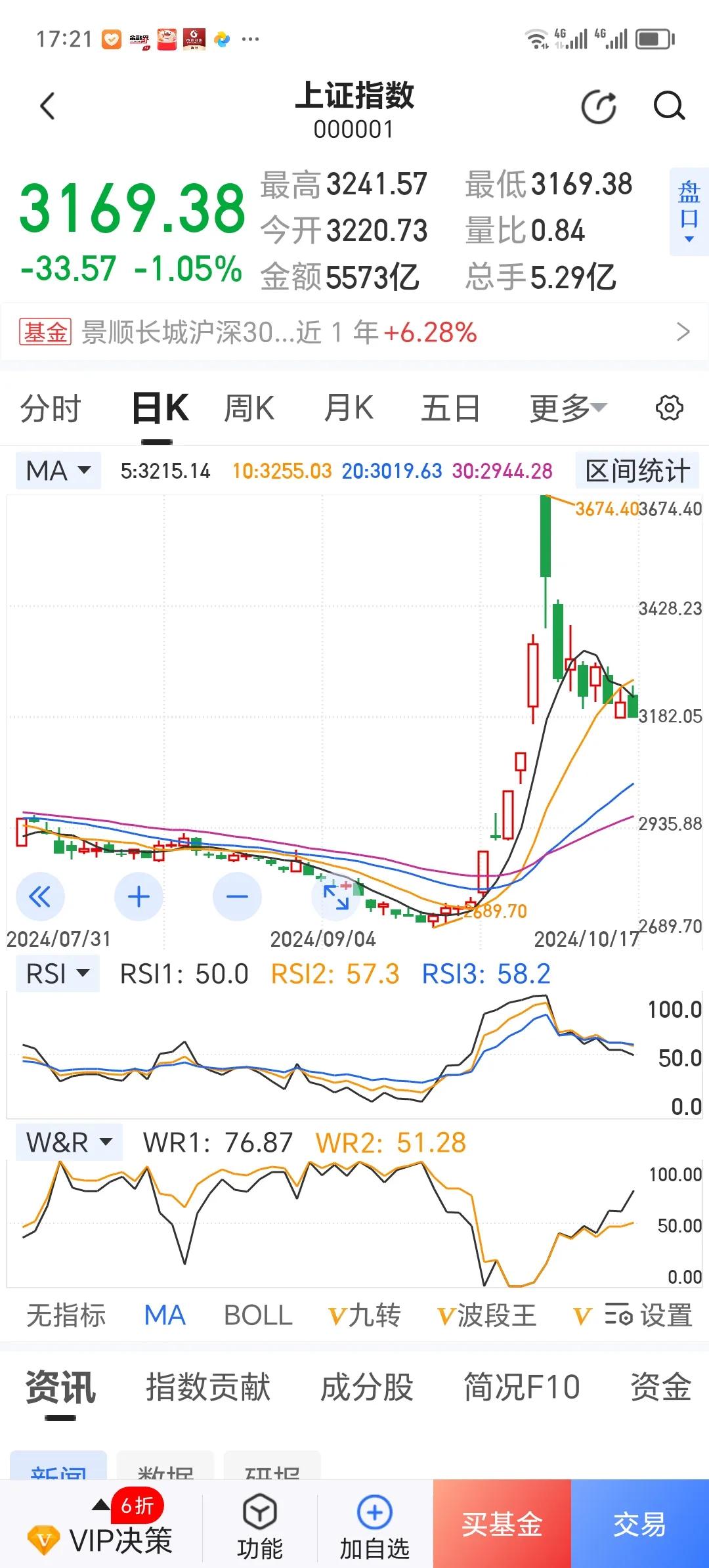Image resolution: width=709 pixels, height=1568 pixels.
Task: Tap the 3674.40 peak candle label
Action: pyautogui.click(x=607, y=509)
